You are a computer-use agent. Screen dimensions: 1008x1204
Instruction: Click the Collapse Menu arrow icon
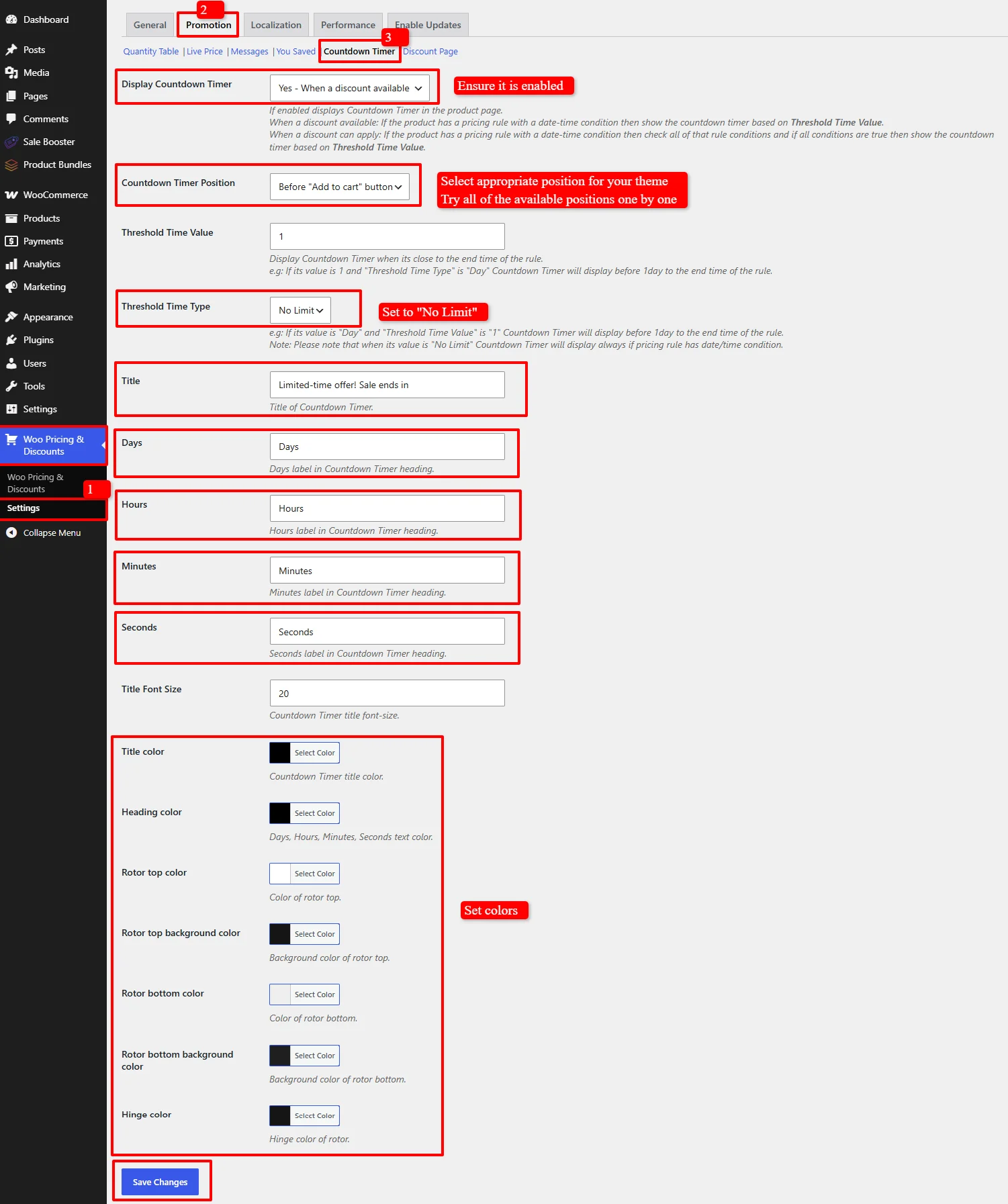(x=11, y=532)
